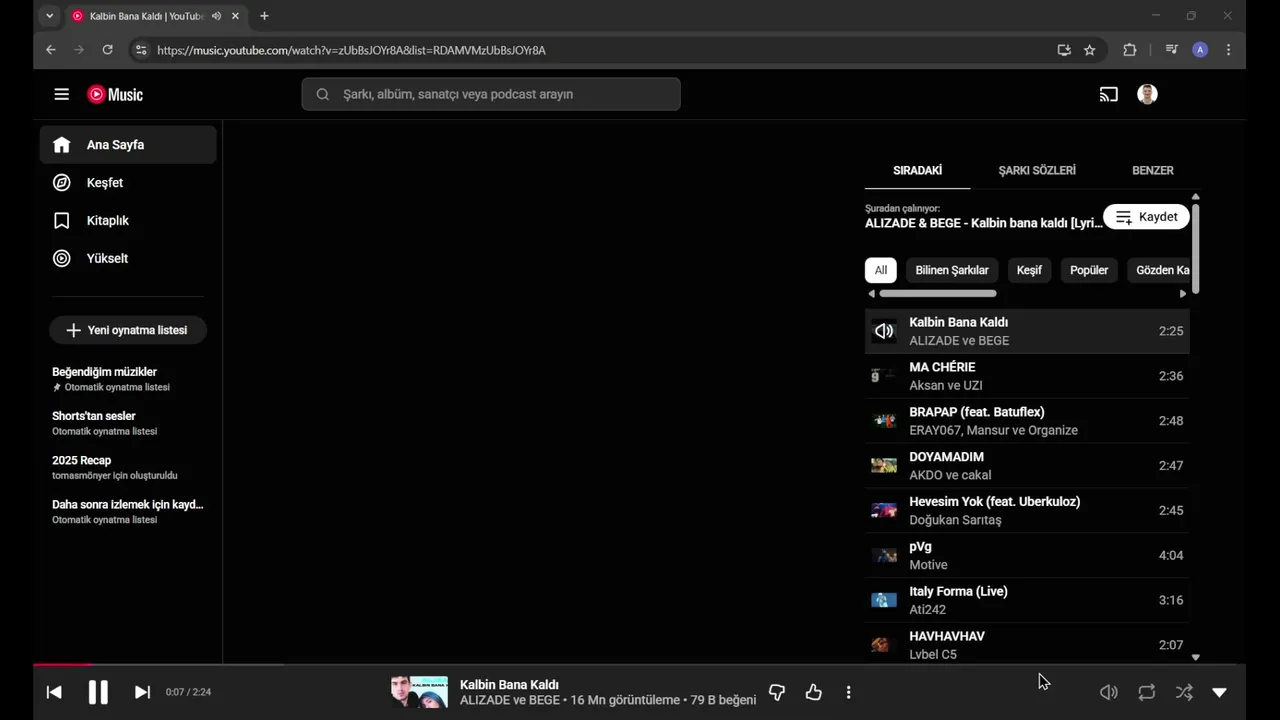The height and width of the screenshot is (720, 1280).
Task: Open the hamburger guide menu
Action: tap(62, 94)
